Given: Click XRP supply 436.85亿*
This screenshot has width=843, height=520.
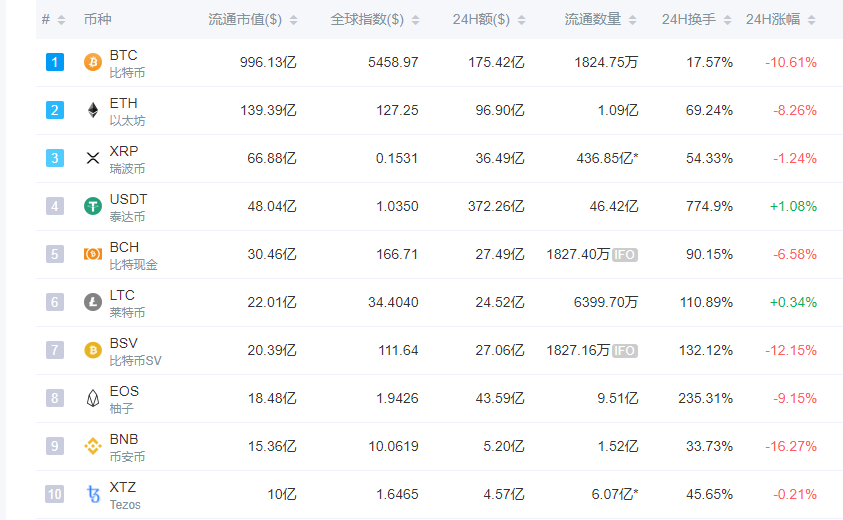Looking at the screenshot, I should 608,158.
